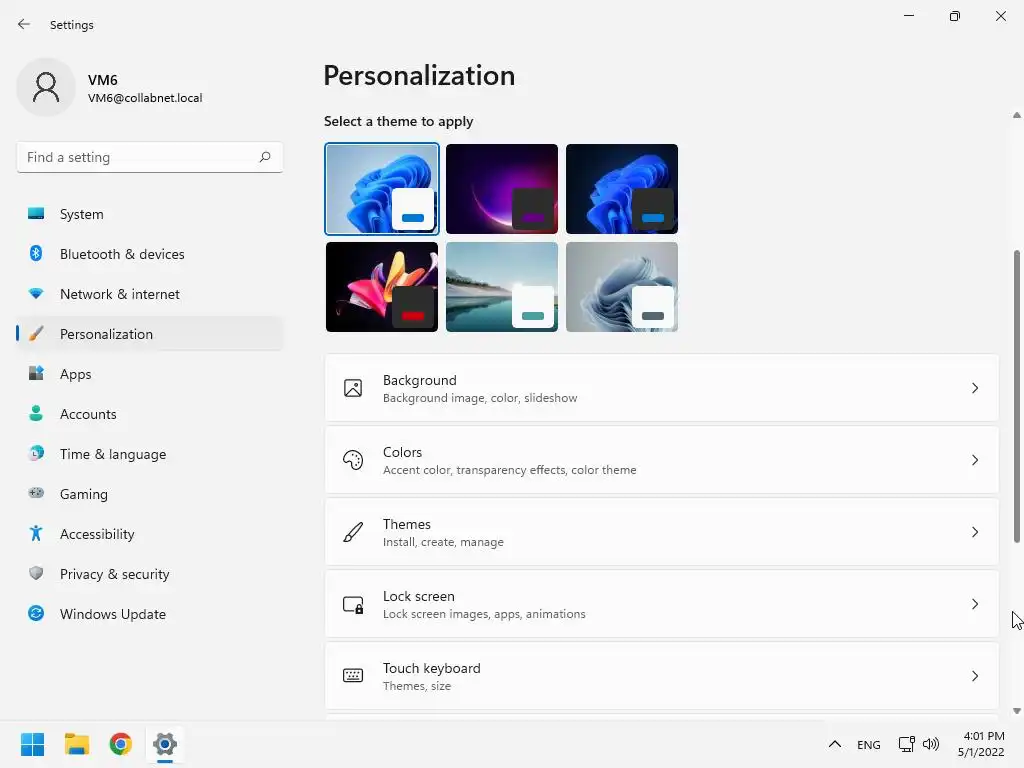Image resolution: width=1024 pixels, height=768 pixels.
Task: Open Accessibility settings
Action: coord(150,534)
